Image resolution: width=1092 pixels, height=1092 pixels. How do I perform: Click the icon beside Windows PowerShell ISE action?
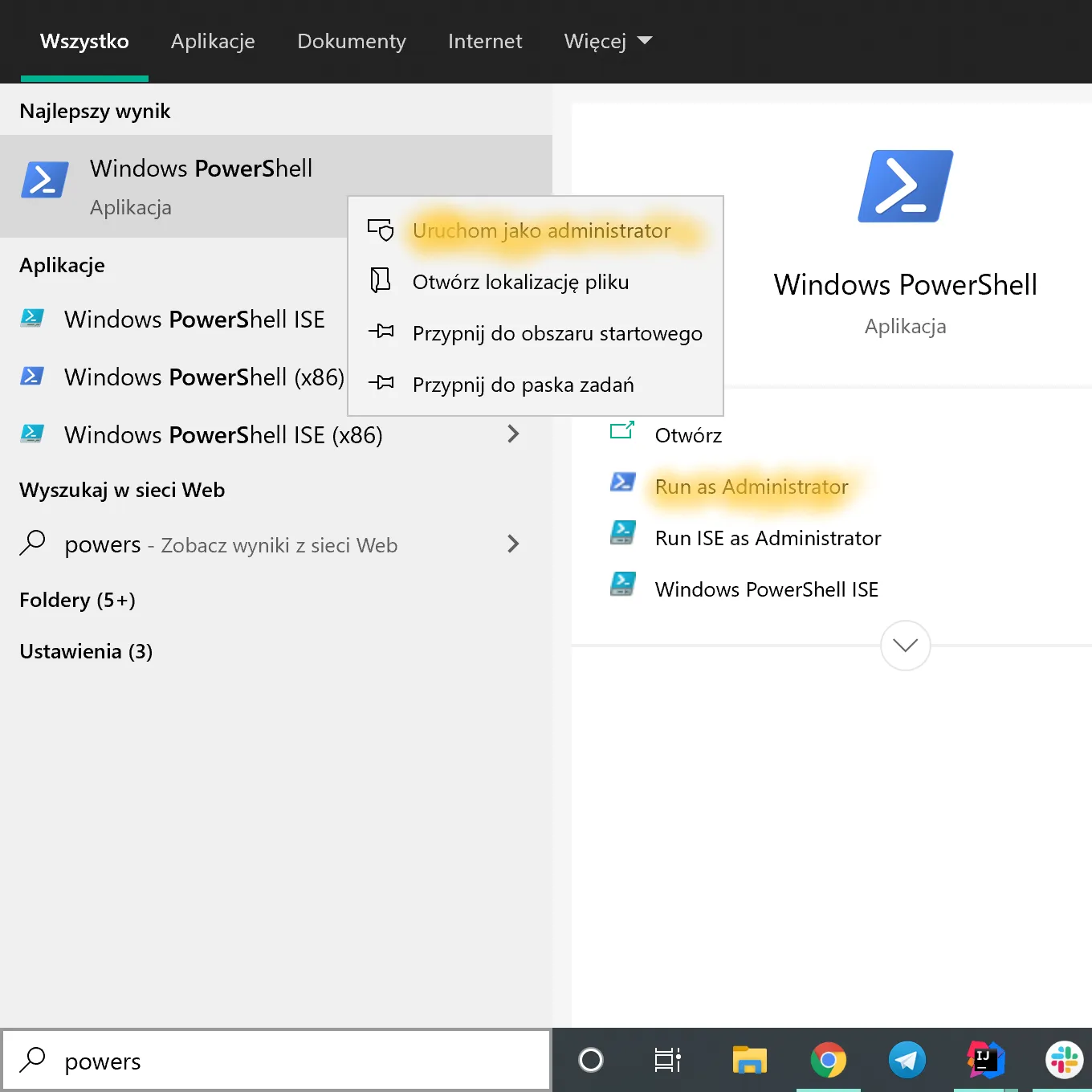(x=623, y=584)
